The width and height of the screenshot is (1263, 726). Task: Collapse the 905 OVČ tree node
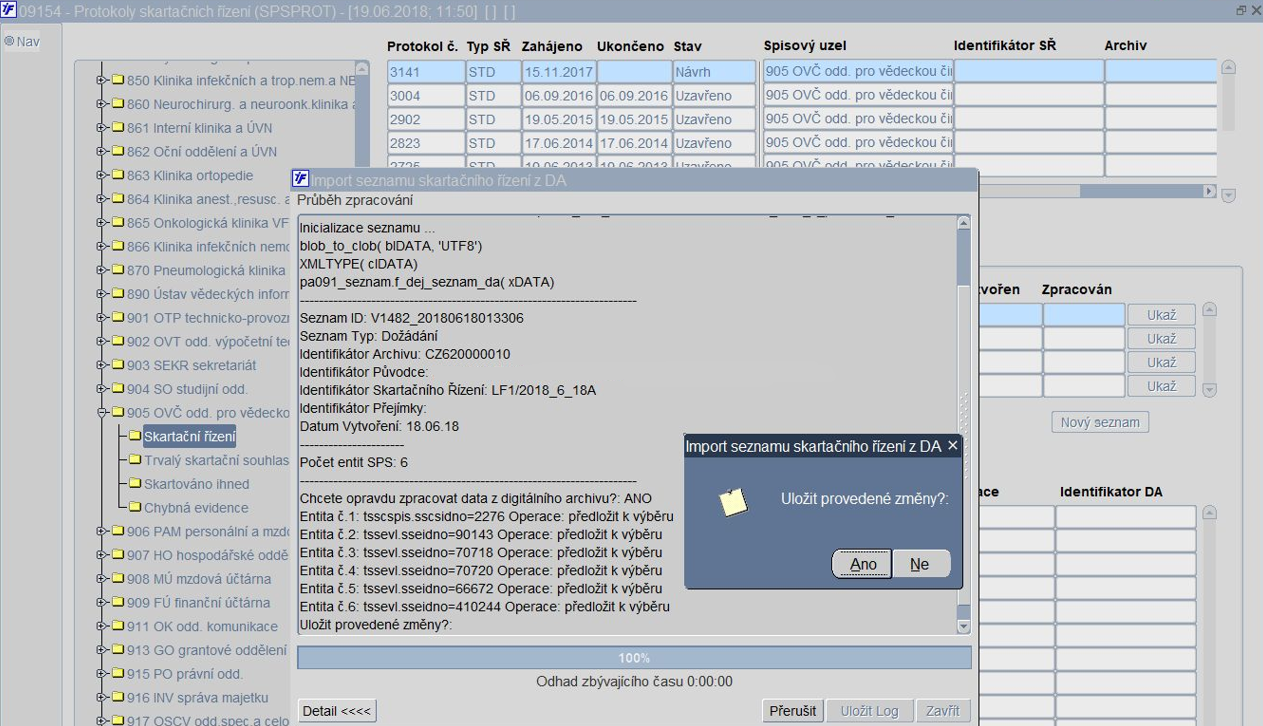(x=101, y=413)
